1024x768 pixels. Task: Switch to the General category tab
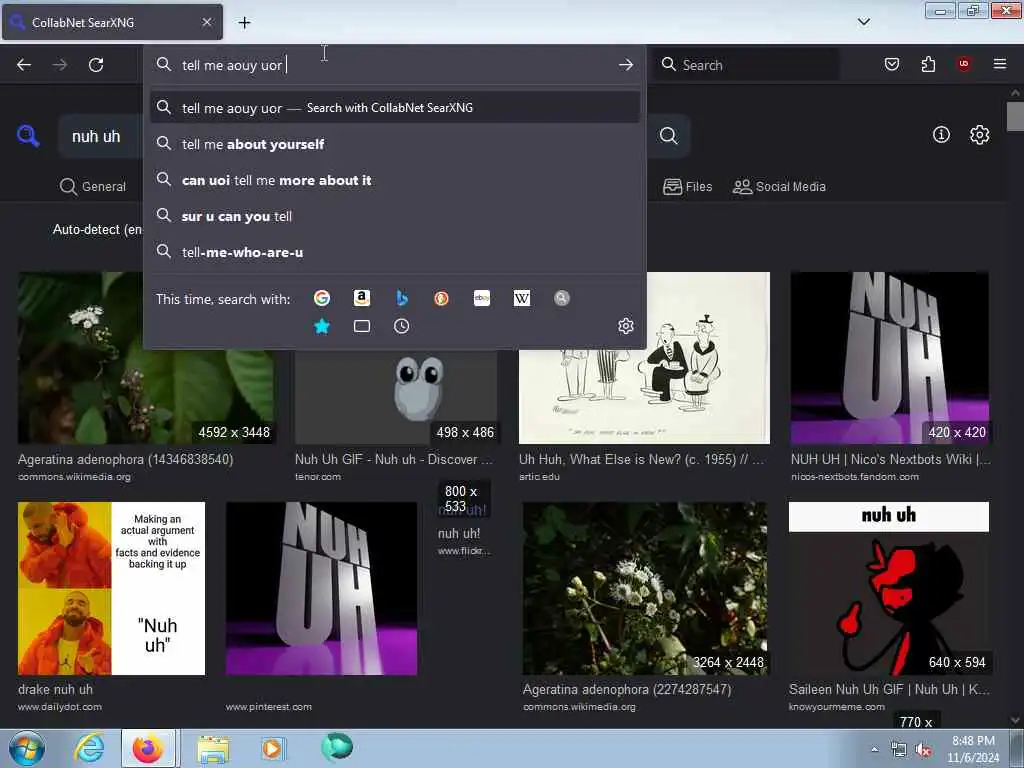[93, 187]
